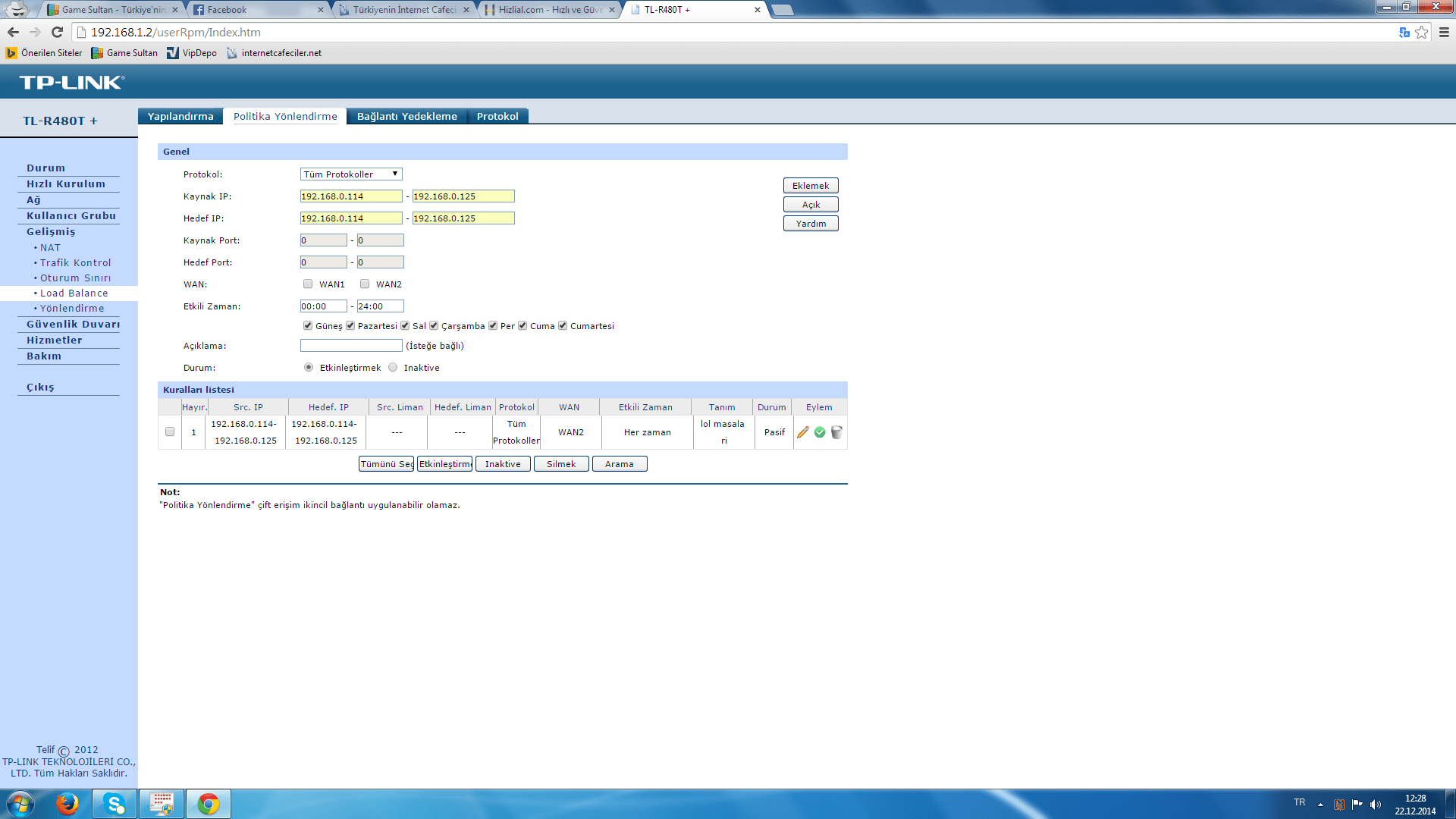The image size is (1456, 819).
Task: Click the Tümünü Seç button
Action: (x=386, y=464)
